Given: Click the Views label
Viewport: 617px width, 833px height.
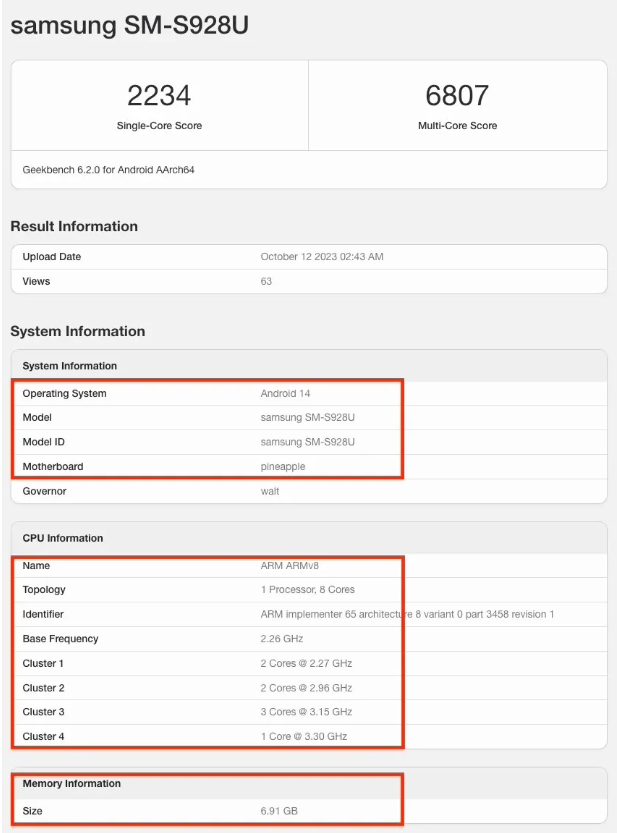Looking at the screenshot, I should click(36, 282).
